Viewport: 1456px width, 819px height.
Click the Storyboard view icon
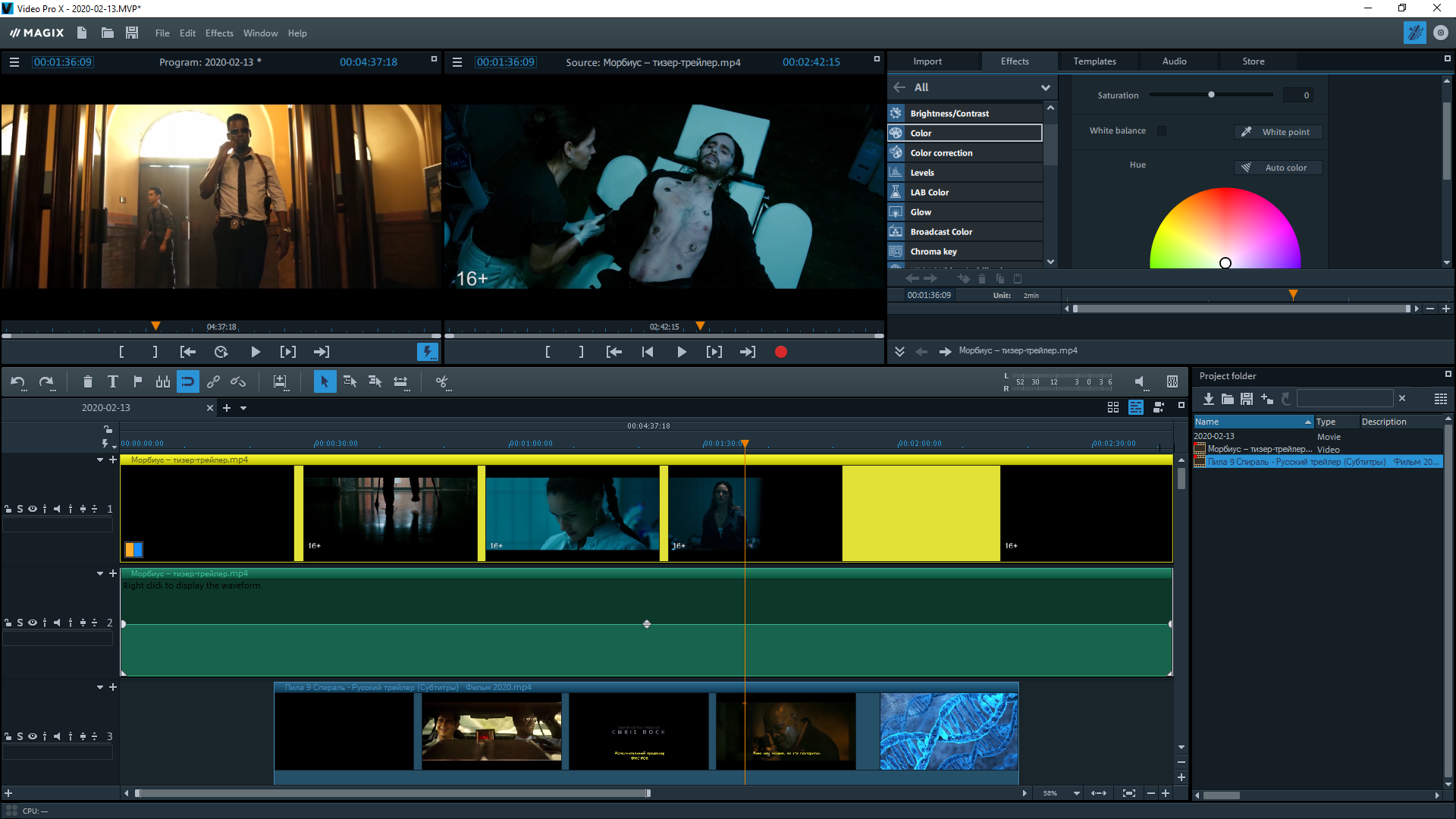pos(1113,407)
